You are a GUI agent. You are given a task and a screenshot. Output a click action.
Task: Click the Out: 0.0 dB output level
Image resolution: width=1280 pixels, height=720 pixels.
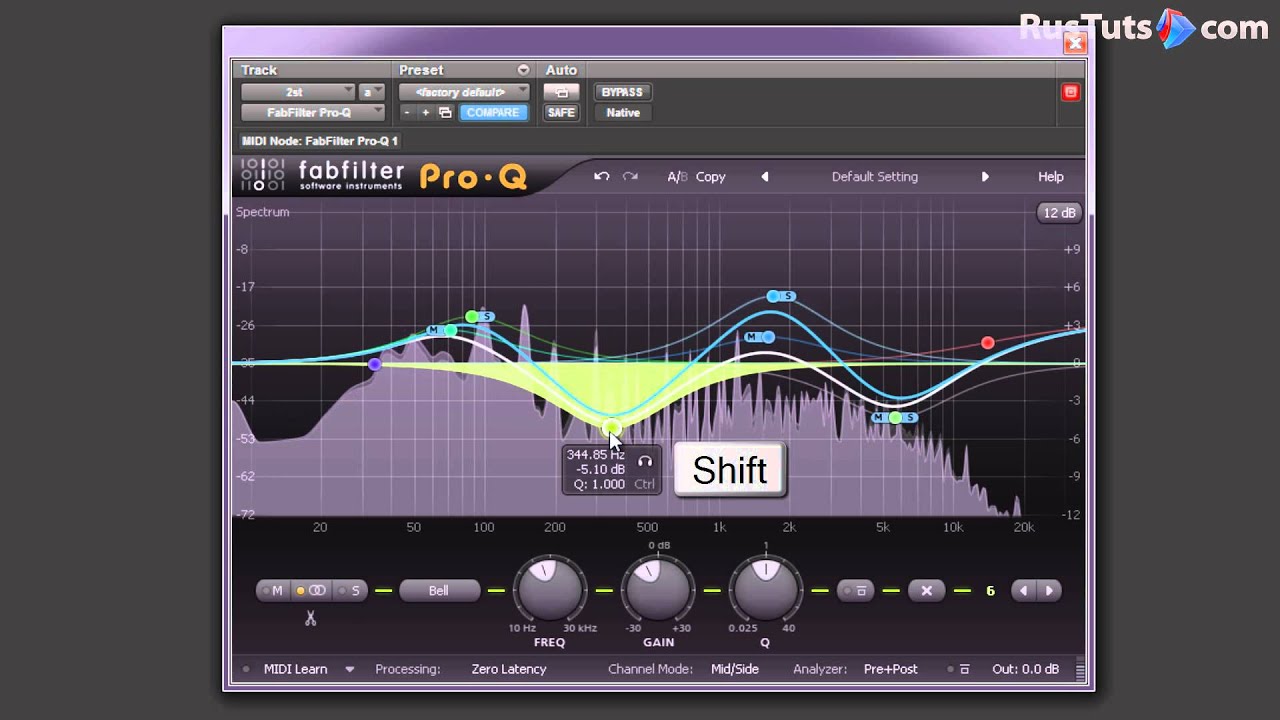(1025, 669)
